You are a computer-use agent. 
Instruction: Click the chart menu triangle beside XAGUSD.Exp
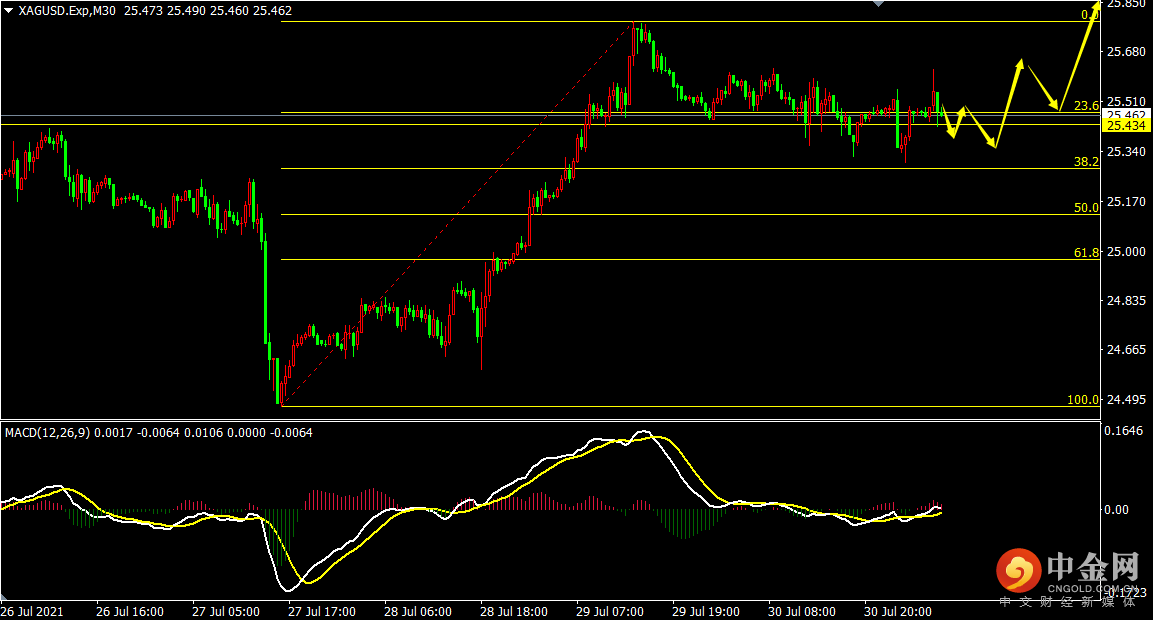point(8,11)
